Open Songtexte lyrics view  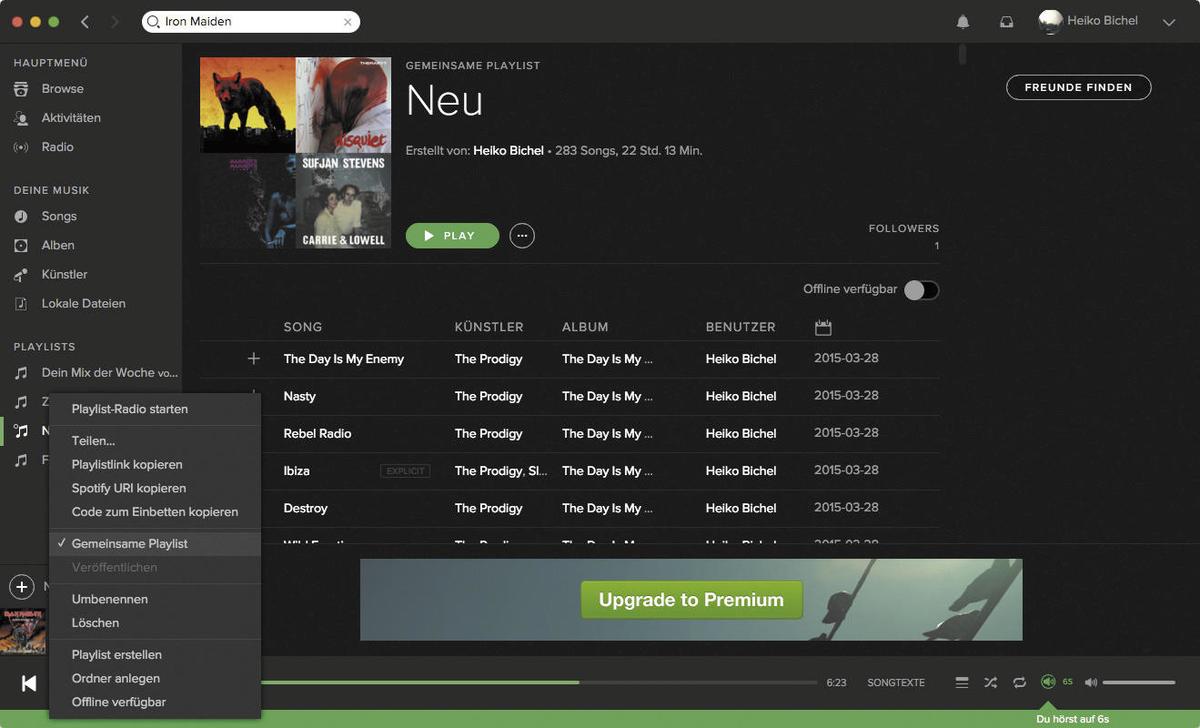(896, 683)
